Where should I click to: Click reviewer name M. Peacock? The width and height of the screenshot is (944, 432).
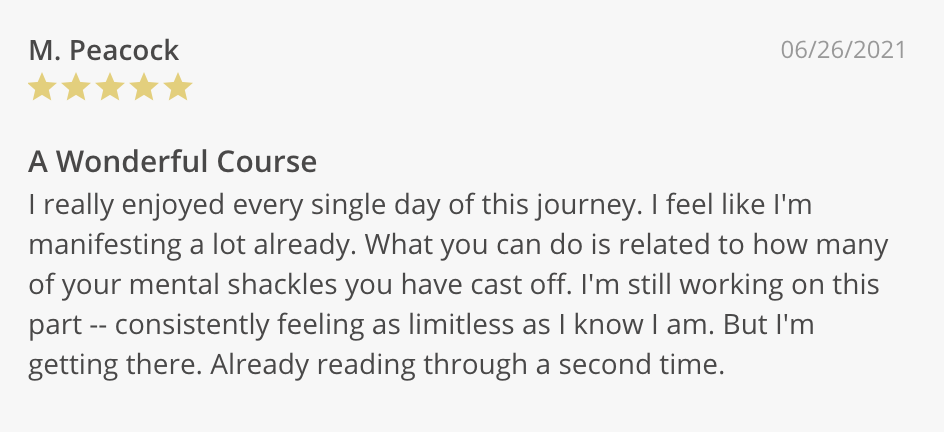104,50
